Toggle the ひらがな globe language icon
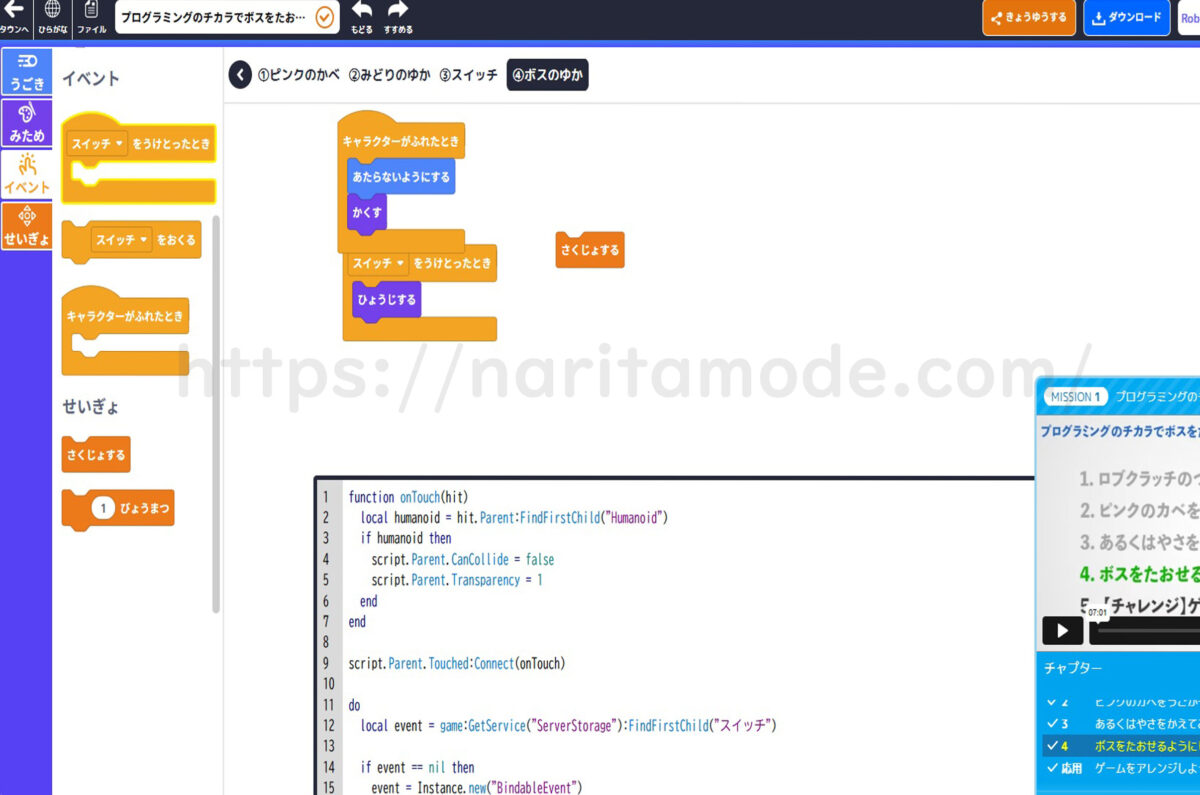Screen dimensions: 1200x795 [x=53, y=12]
